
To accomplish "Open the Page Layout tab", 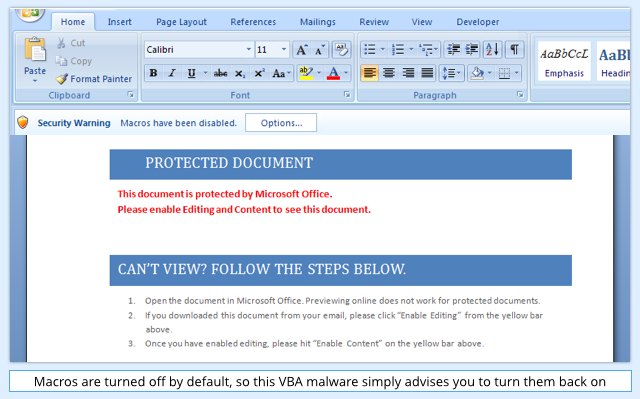I will (x=182, y=22).
